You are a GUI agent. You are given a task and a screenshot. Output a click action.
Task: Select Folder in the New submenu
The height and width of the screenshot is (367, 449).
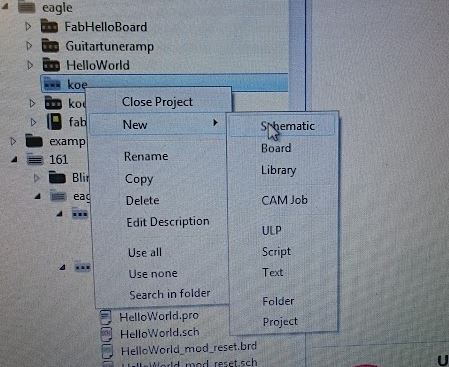click(278, 301)
